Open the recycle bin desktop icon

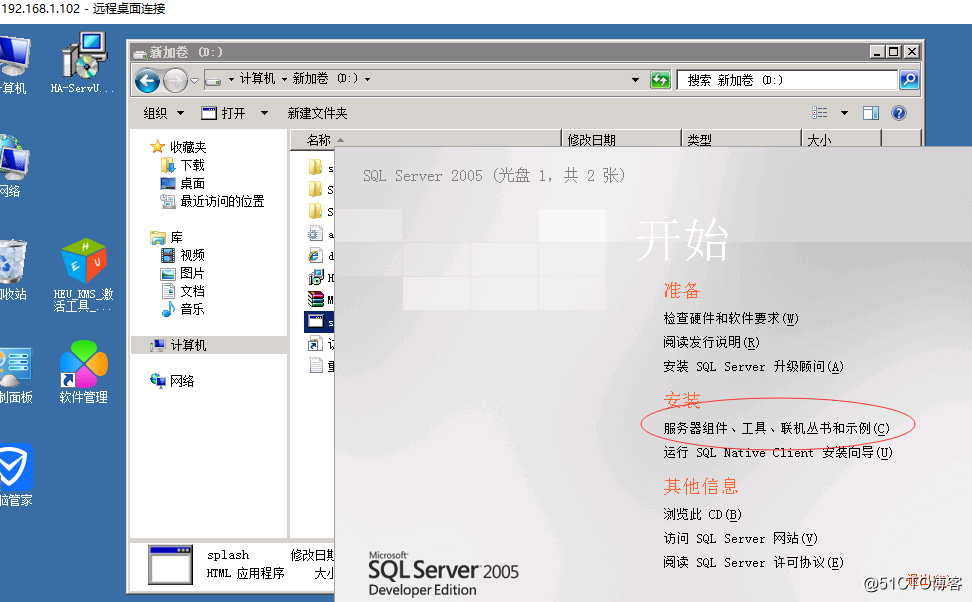tap(12, 270)
